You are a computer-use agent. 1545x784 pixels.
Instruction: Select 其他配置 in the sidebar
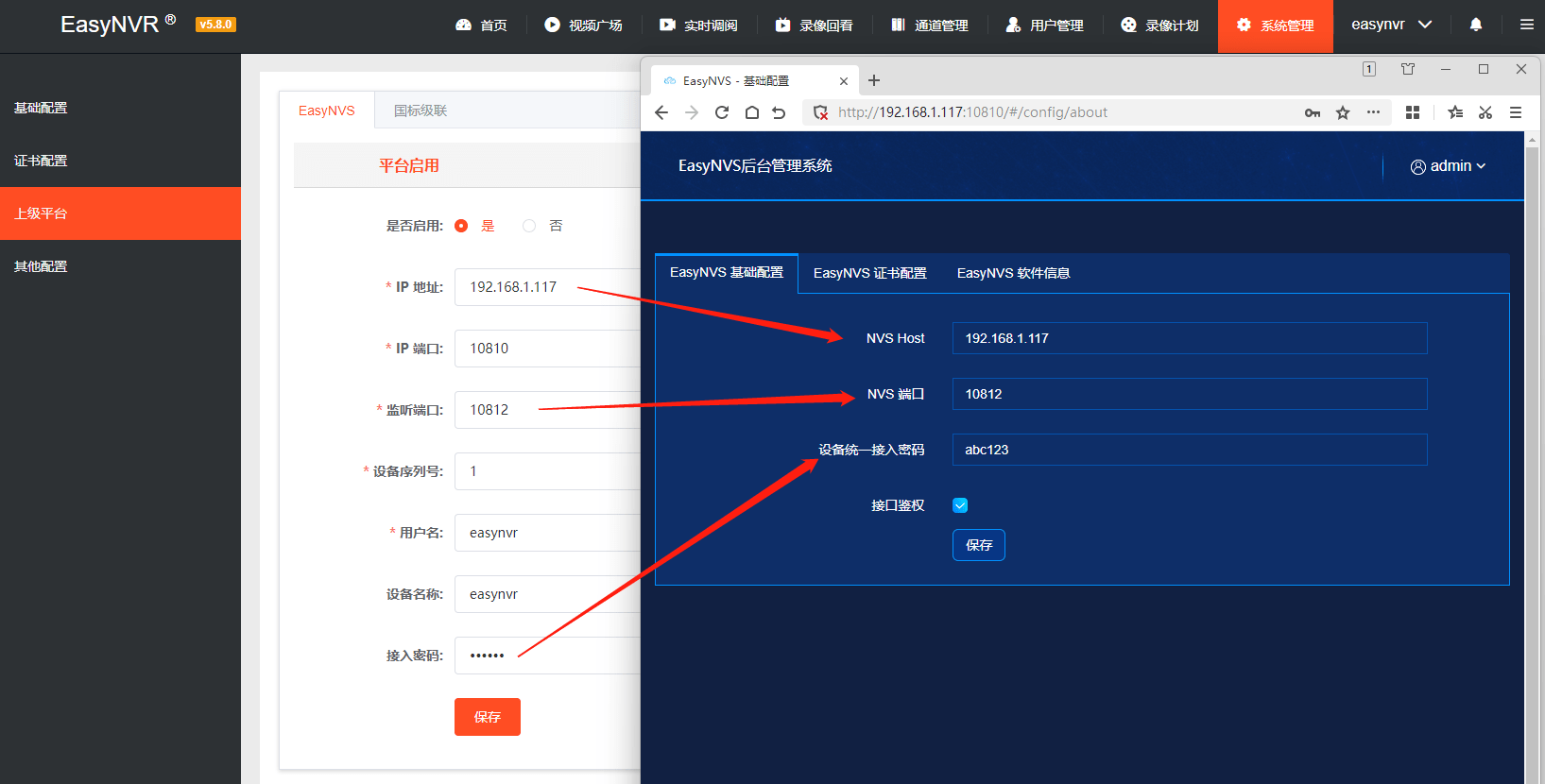pyautogui.click(x=120, y=266)
